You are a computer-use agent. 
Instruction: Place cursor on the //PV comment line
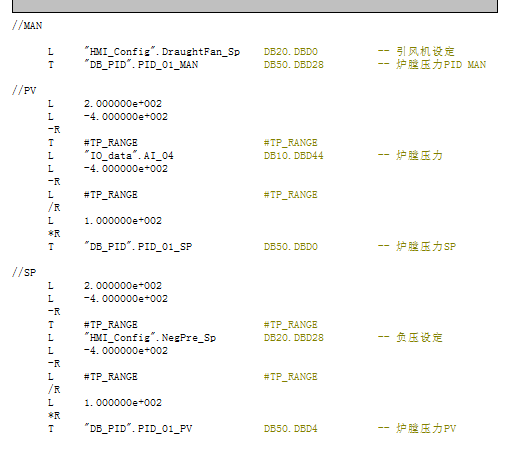coord(24,91)
